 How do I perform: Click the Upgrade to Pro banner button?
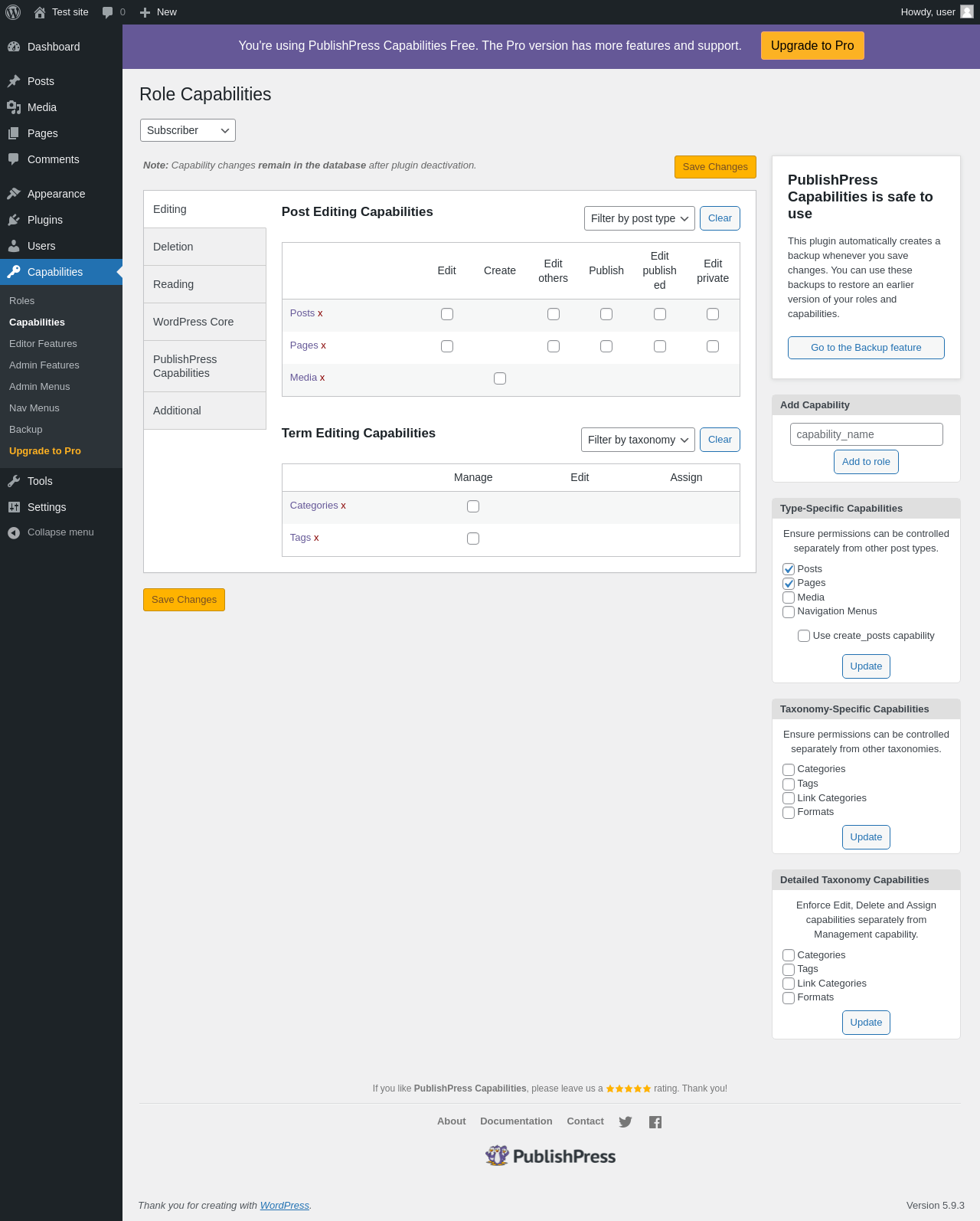(x=812, y=45)
